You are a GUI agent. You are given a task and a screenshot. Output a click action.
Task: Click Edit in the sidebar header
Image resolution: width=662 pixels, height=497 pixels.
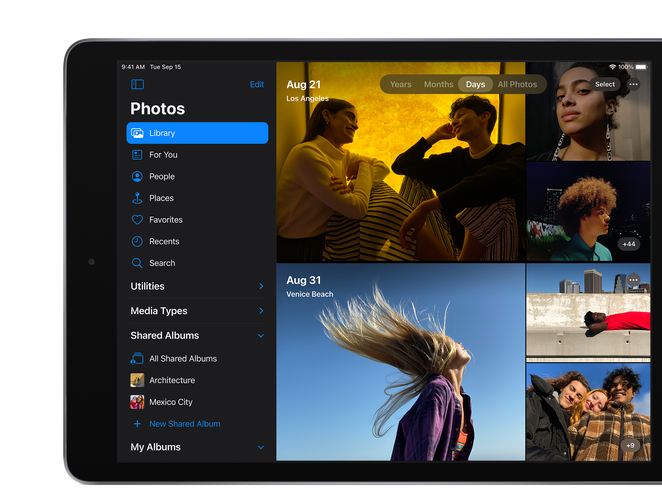(257, 85)
